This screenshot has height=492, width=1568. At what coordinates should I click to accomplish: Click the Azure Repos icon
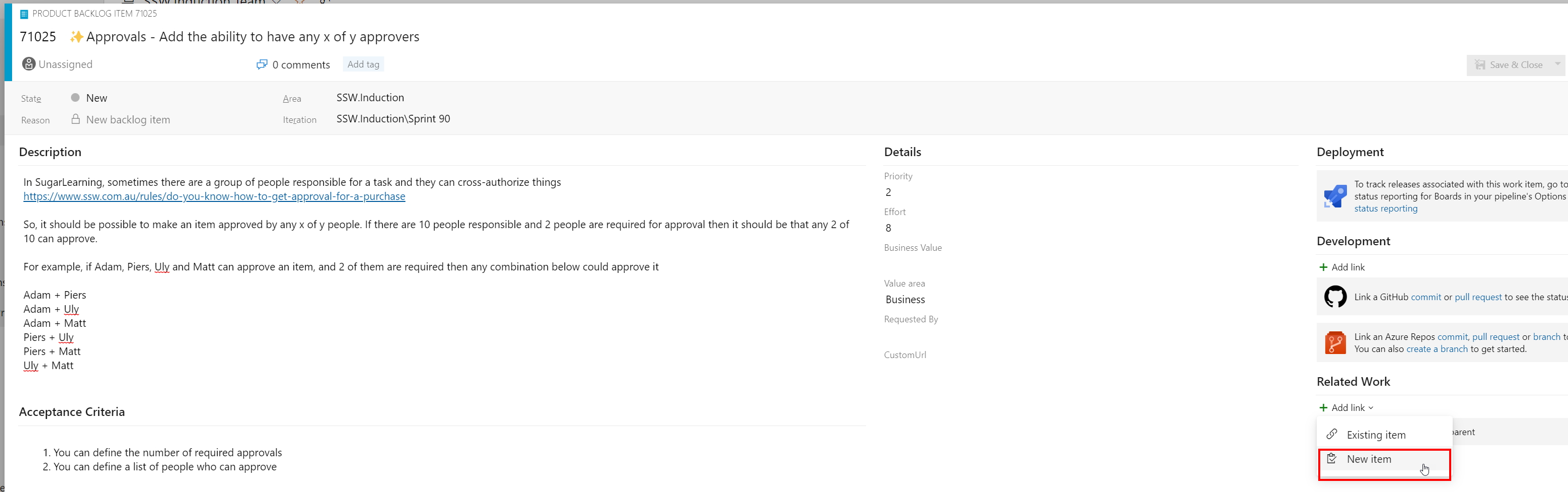(x=1335, y=343)
